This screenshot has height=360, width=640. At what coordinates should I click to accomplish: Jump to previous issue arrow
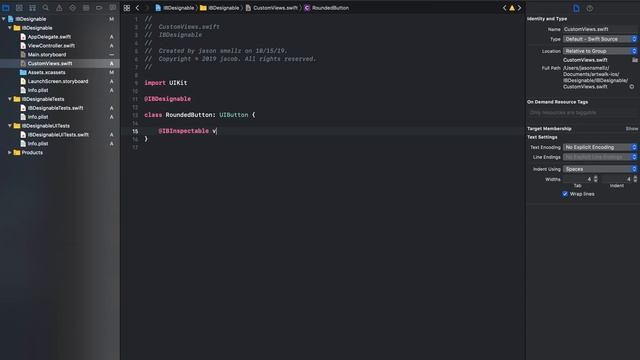(x=504, y=8)
